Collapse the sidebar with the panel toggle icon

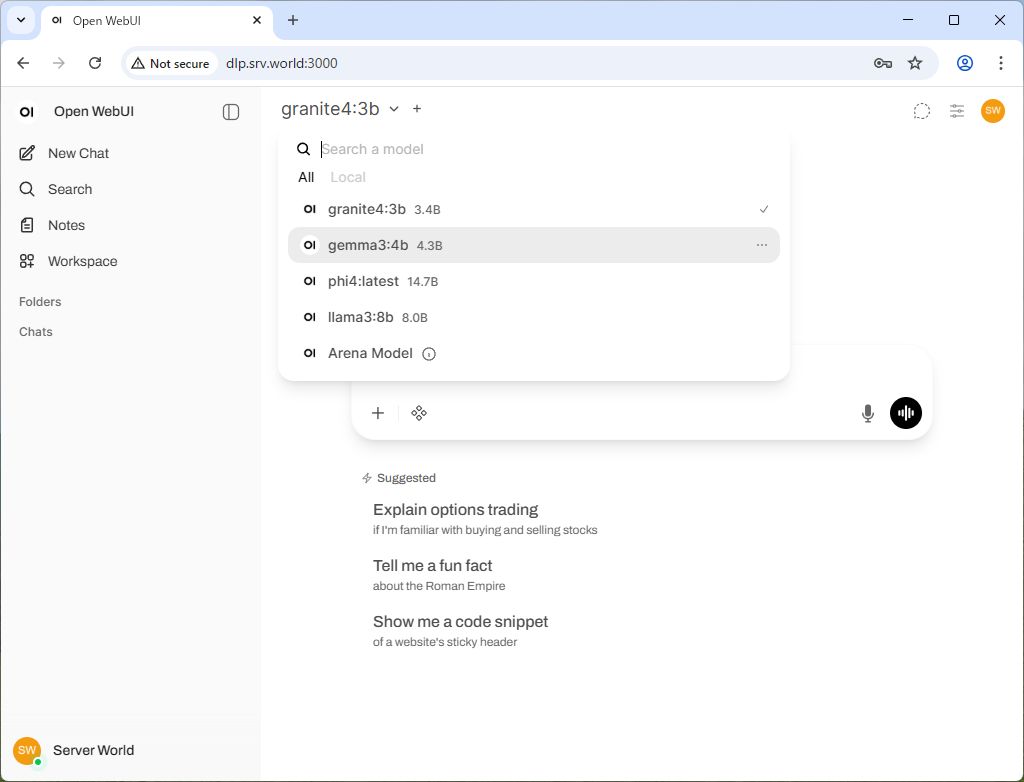coord(231,112)
